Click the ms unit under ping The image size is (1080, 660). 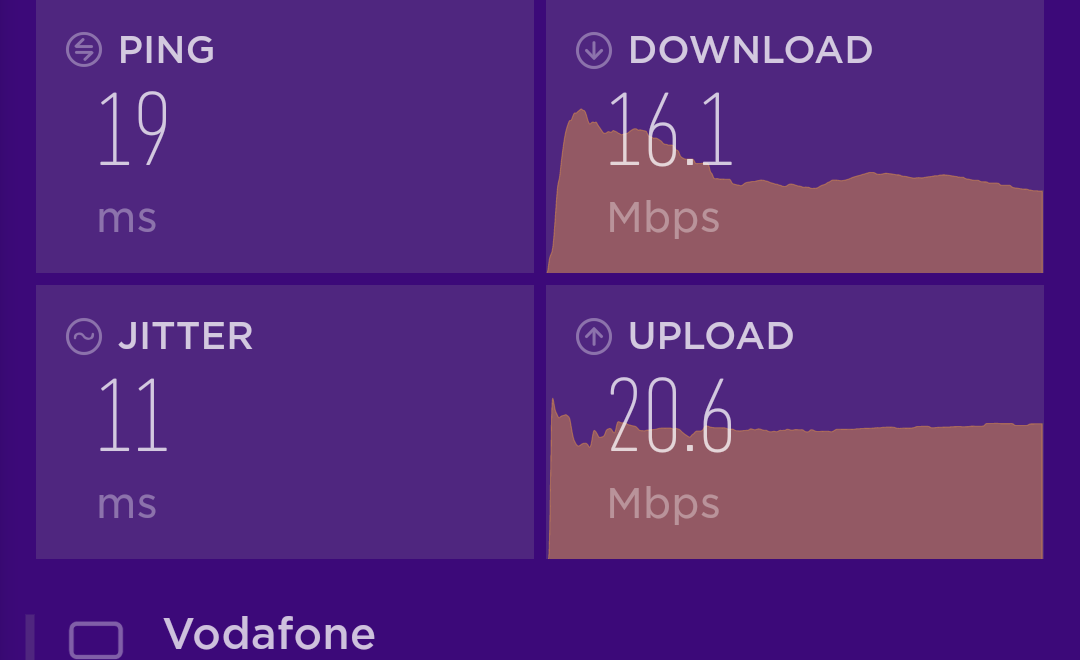127,218
